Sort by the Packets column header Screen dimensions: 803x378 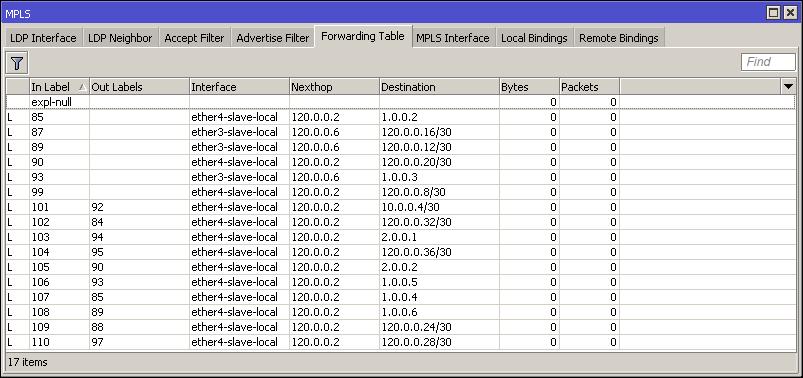(589, 87)
